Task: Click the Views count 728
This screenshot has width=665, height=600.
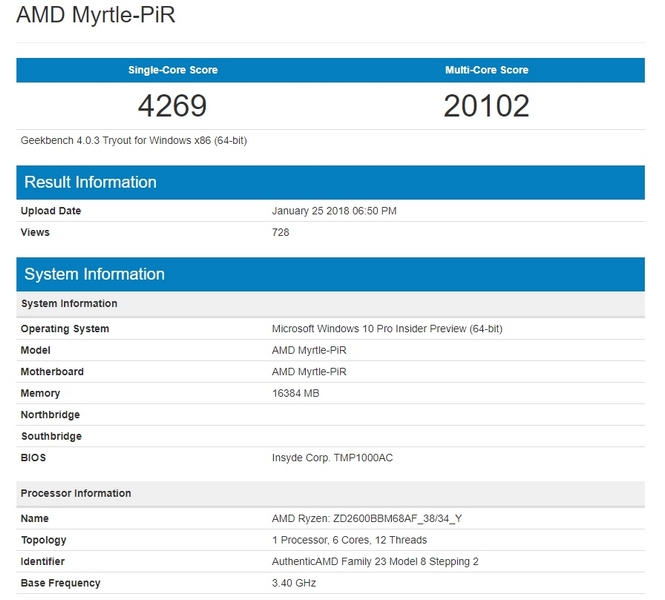Action: tap(280, 232)
